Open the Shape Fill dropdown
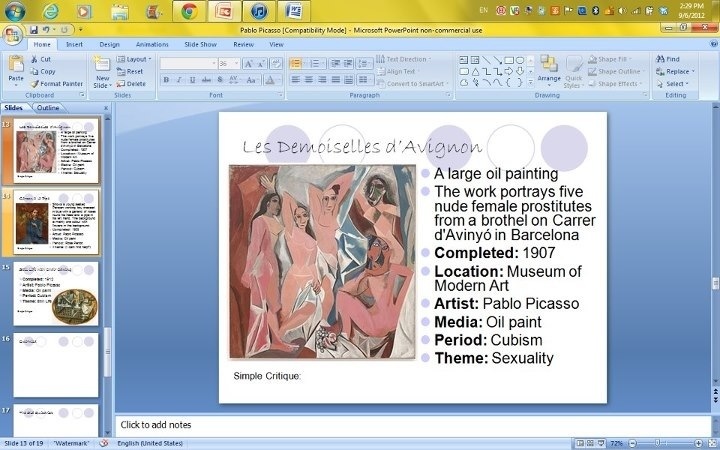This screenshot has width=720, height=450. click(618, 59)
